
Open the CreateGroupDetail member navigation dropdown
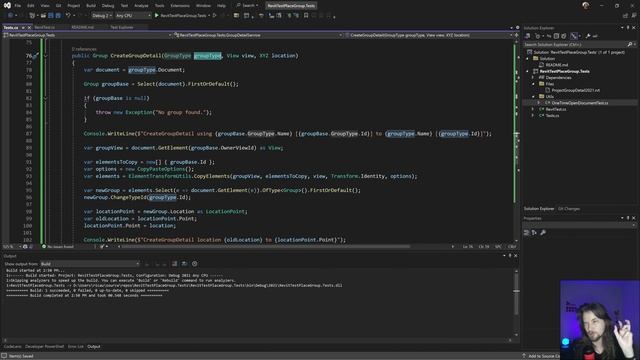(x=429, y=35)
